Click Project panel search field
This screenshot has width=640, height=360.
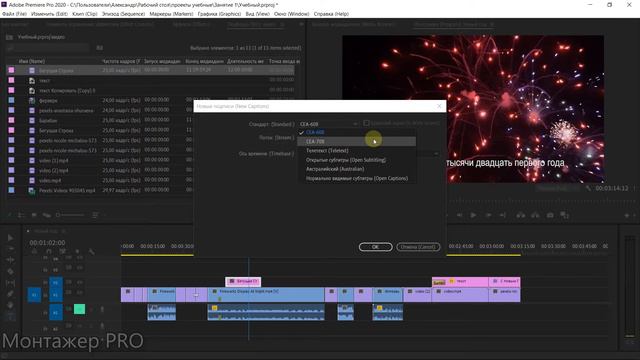point(47,48)
